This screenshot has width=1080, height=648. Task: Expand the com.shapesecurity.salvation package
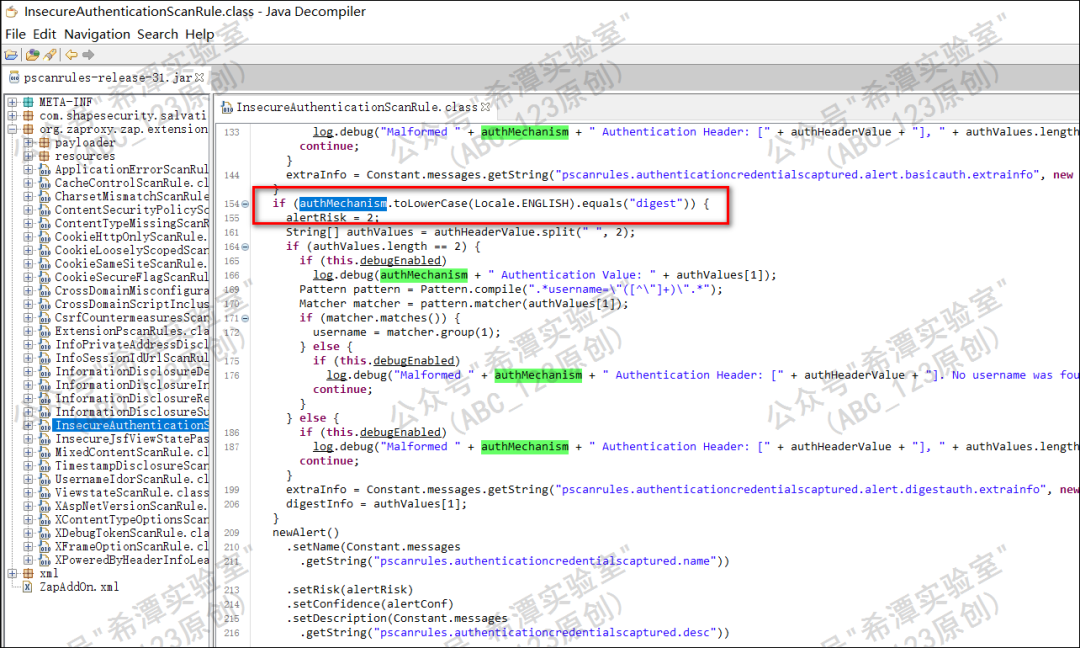(x=12, y=116)
